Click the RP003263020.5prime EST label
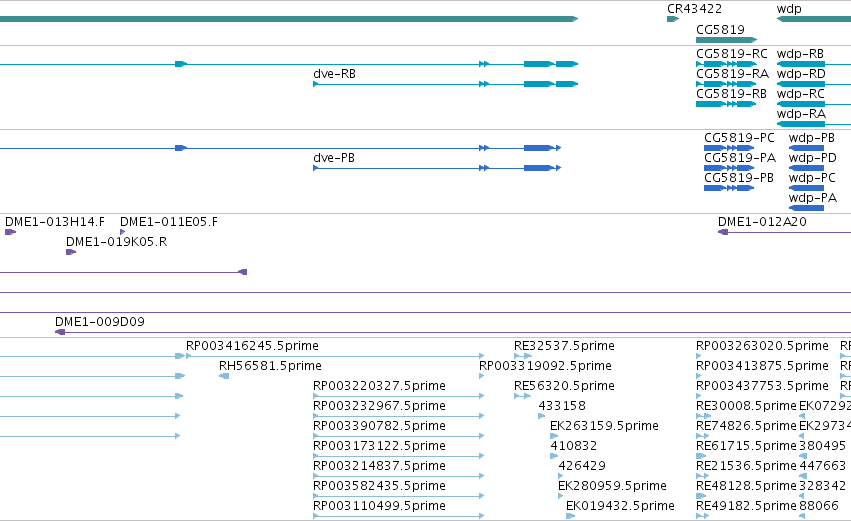The image size is (851, 521). tap(763, 346)
